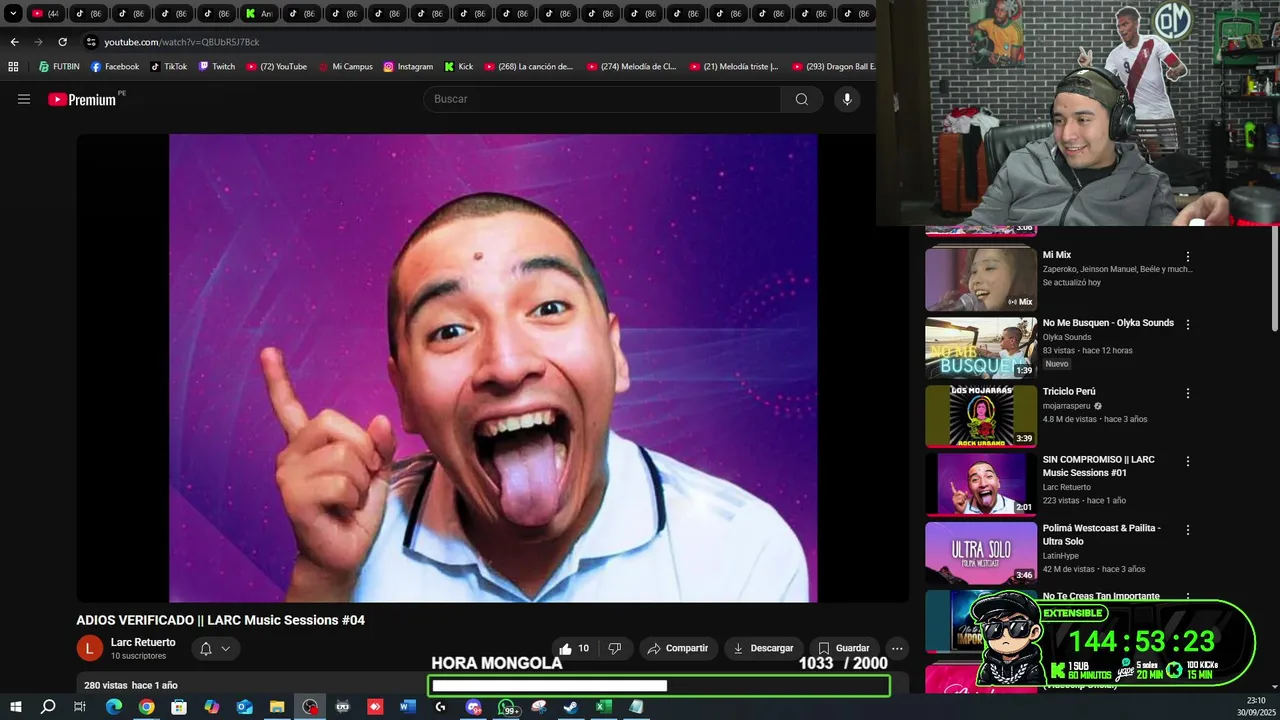
Task: Click the address bar URL
Action: (x=181, y=42)
